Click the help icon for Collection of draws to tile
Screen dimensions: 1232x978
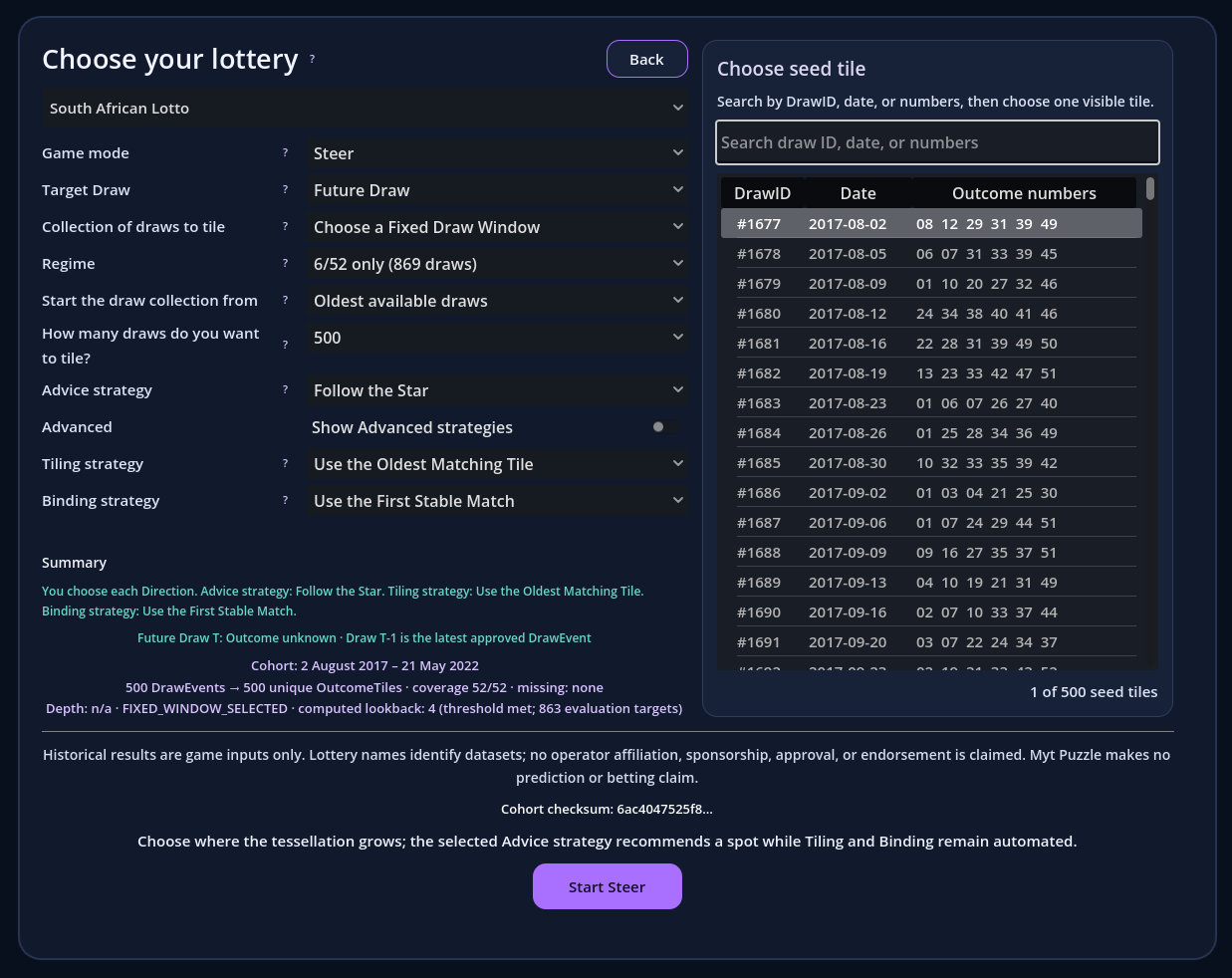[x=285, y=226]
